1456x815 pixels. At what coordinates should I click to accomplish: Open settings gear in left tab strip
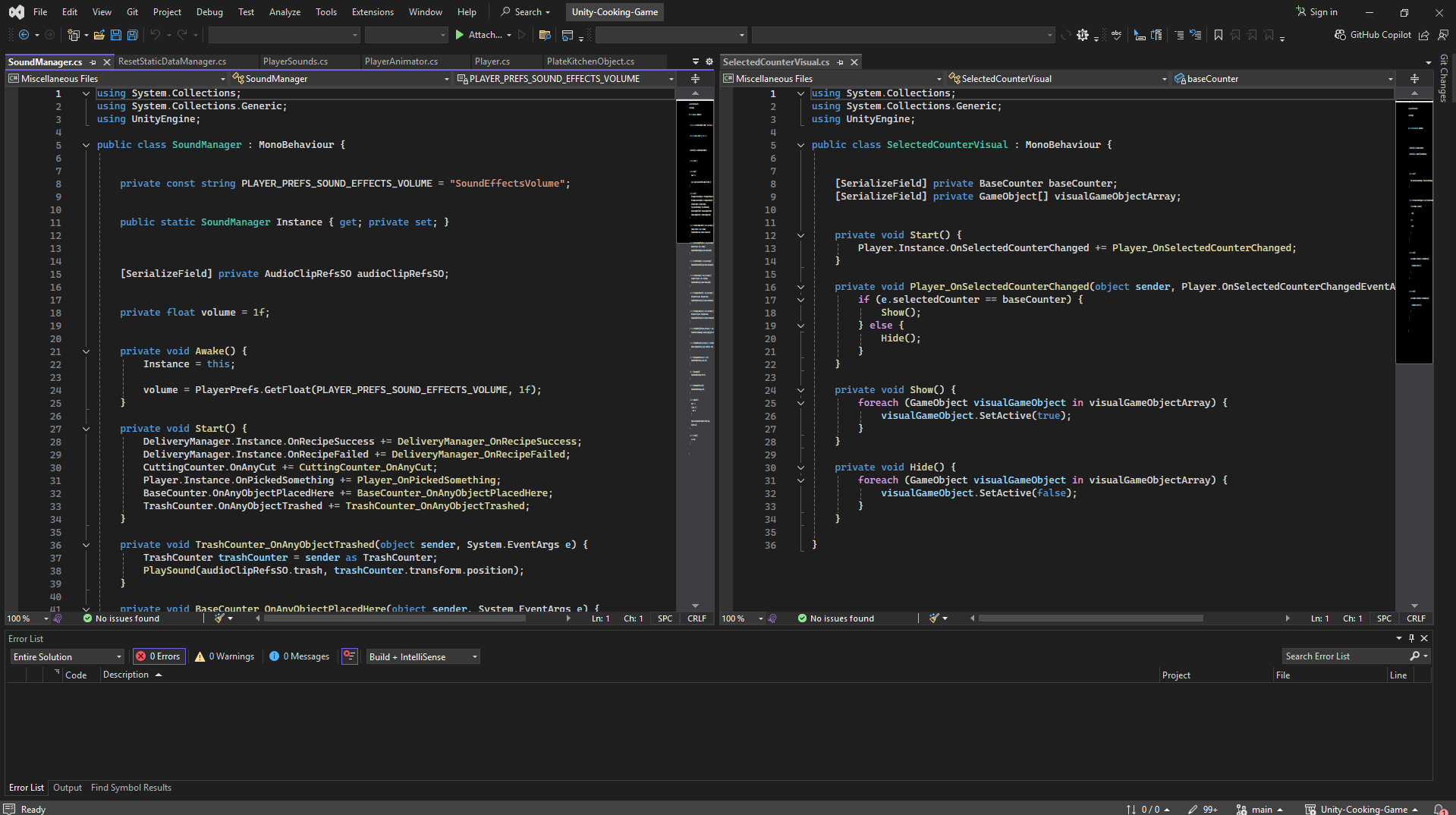(x=709, y=61)
